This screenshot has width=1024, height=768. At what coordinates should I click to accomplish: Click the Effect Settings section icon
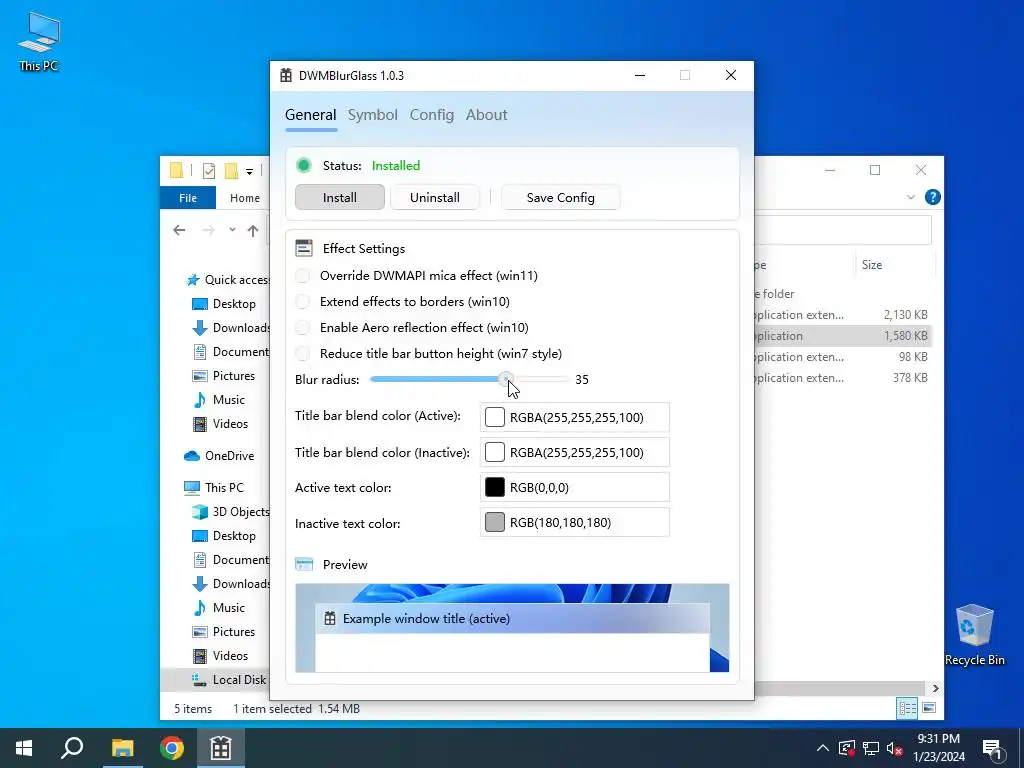pyautogui.click(x=304, y=248)
